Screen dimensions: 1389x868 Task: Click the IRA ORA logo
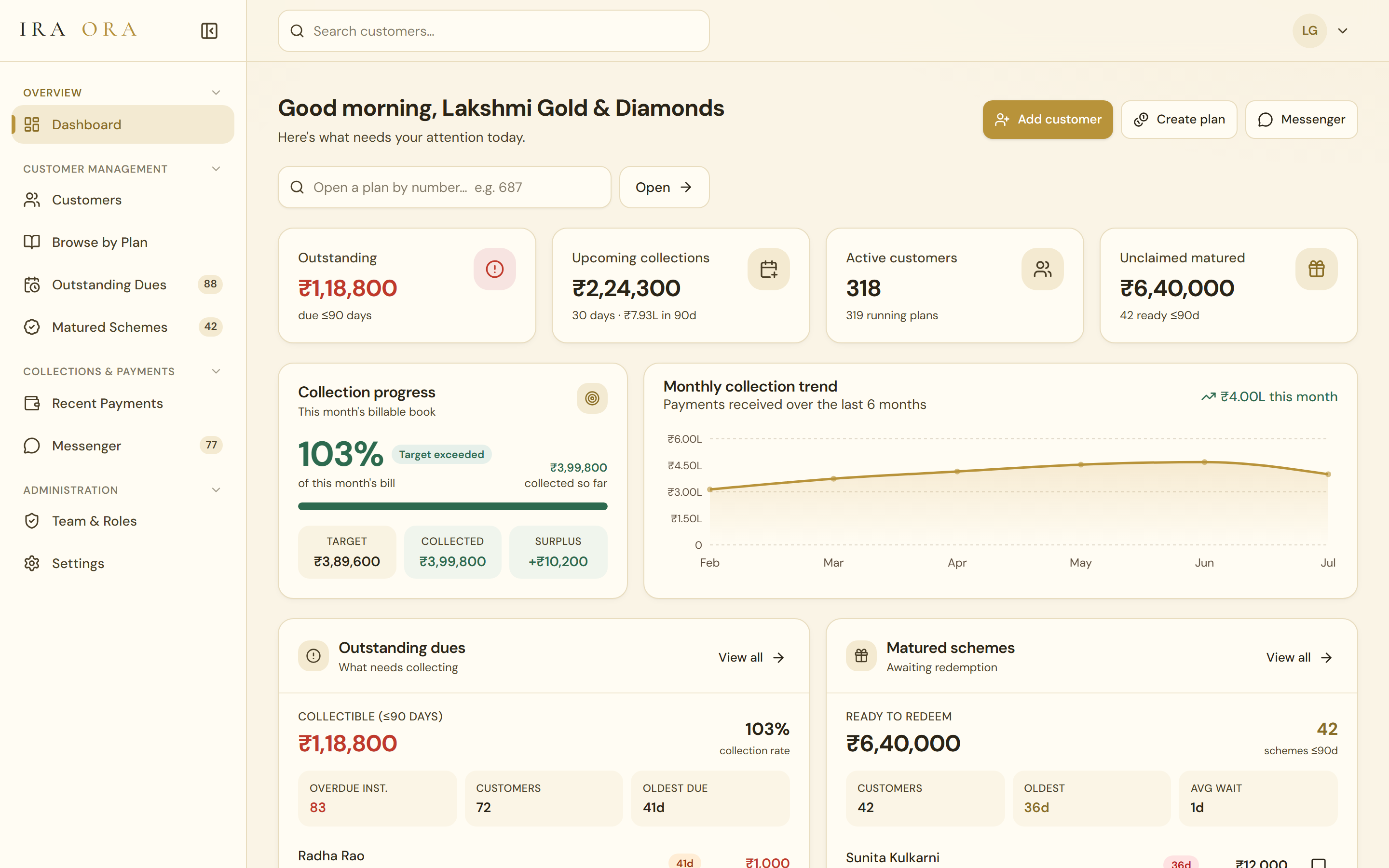pos(79,29)
